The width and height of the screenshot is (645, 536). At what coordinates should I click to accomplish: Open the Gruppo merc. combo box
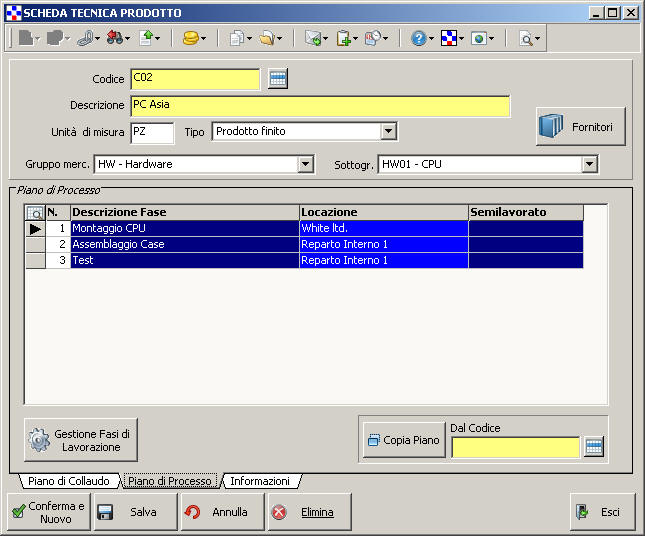click(306, 164)
